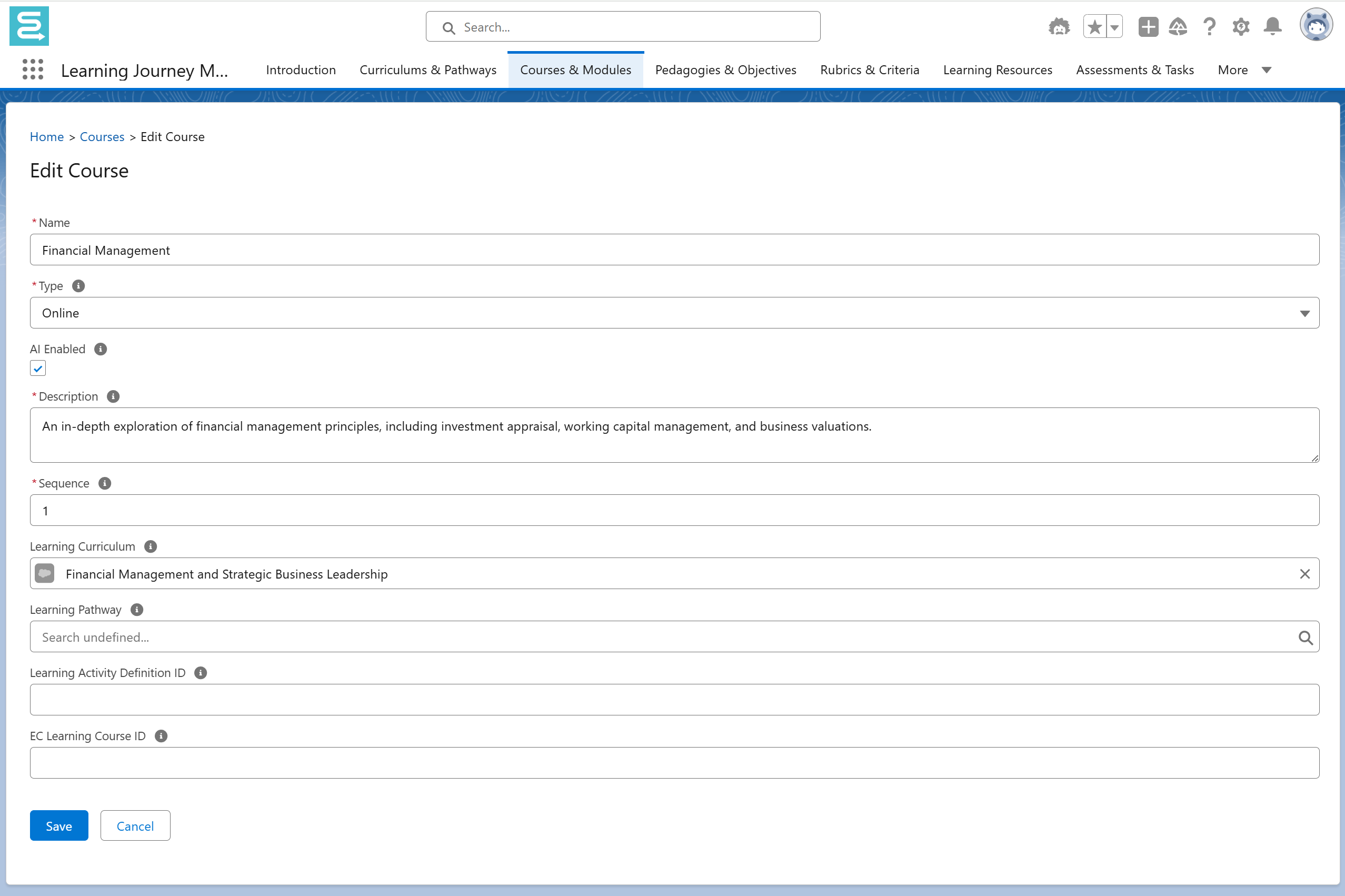This screenshot has width=1345, height=896.
Task: Click the Sequence input field
Action: pyautogui.click(x=674, y=510)
